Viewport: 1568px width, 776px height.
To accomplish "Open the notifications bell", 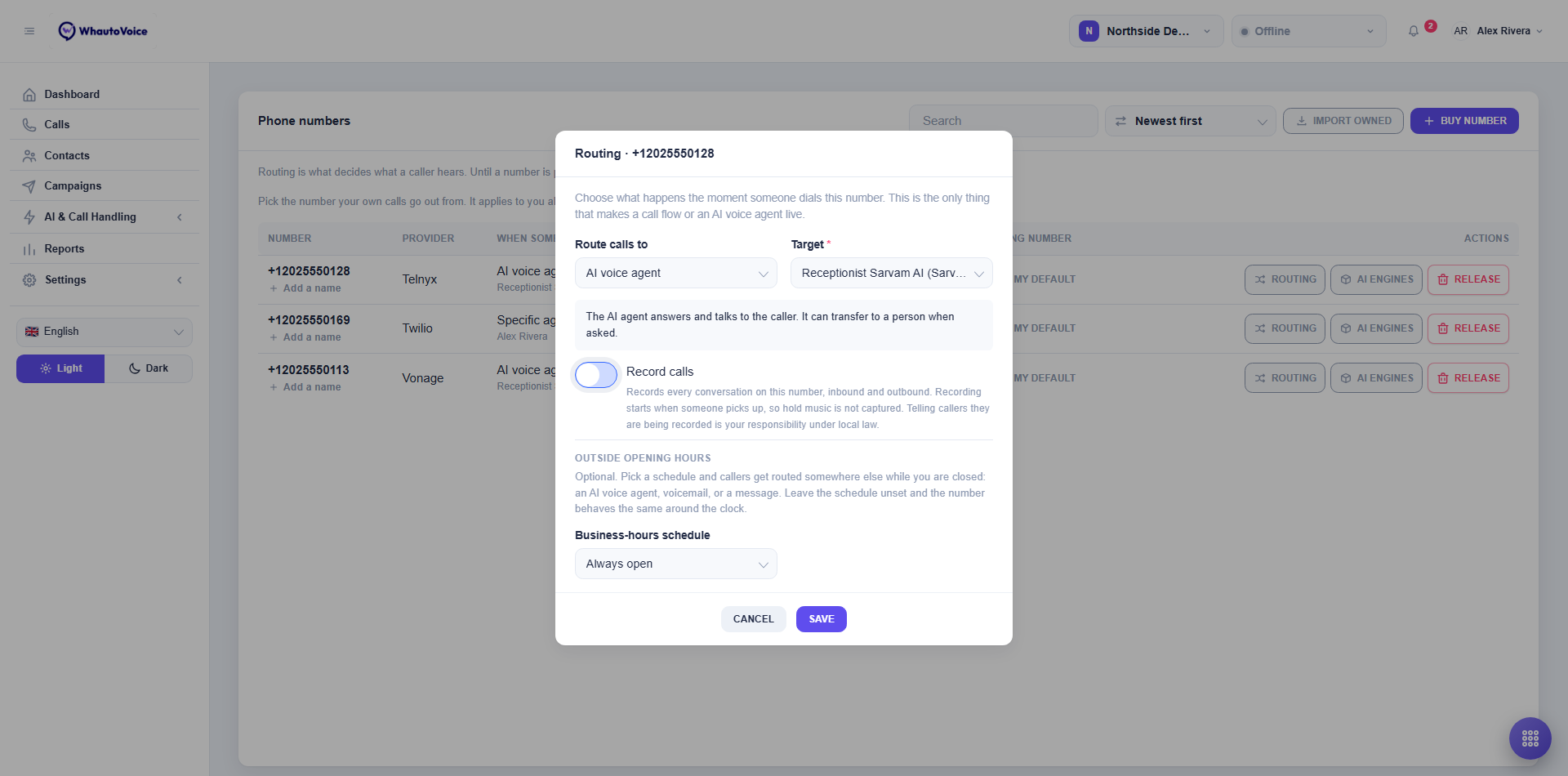I will click(x=1414, y=31).
